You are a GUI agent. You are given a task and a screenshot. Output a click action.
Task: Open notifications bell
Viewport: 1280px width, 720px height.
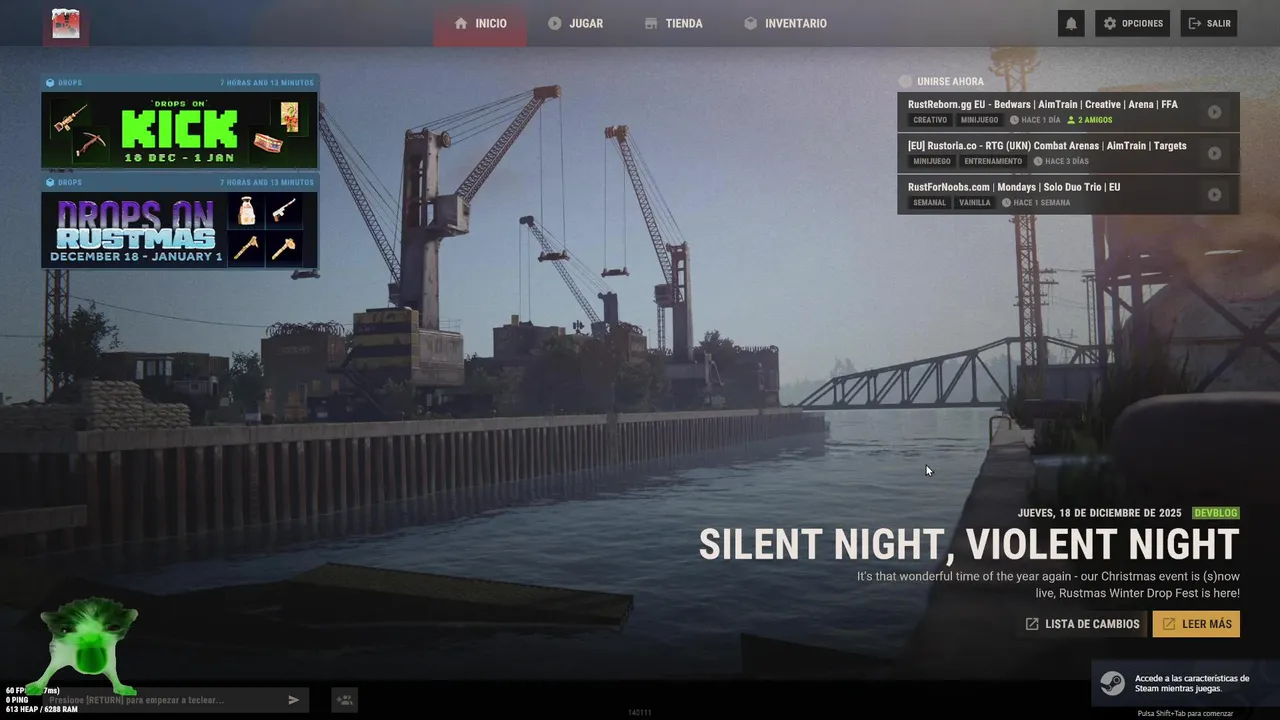click(x=1071, y=23)
